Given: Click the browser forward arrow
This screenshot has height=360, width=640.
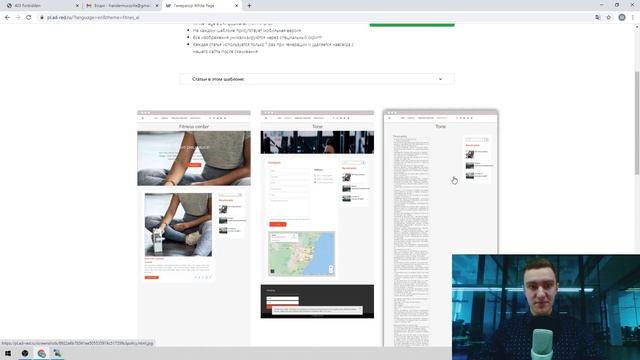Looking at the screenshot, I should (x=18, y=18).
